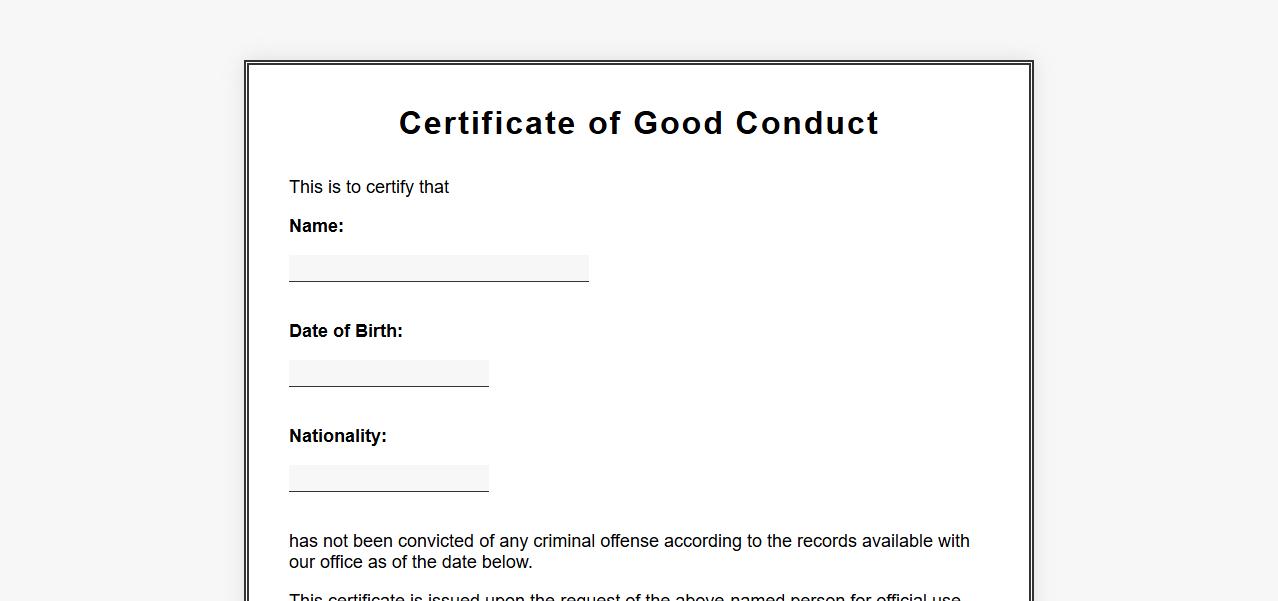Click the Name input field

click(x=438, y=268)
